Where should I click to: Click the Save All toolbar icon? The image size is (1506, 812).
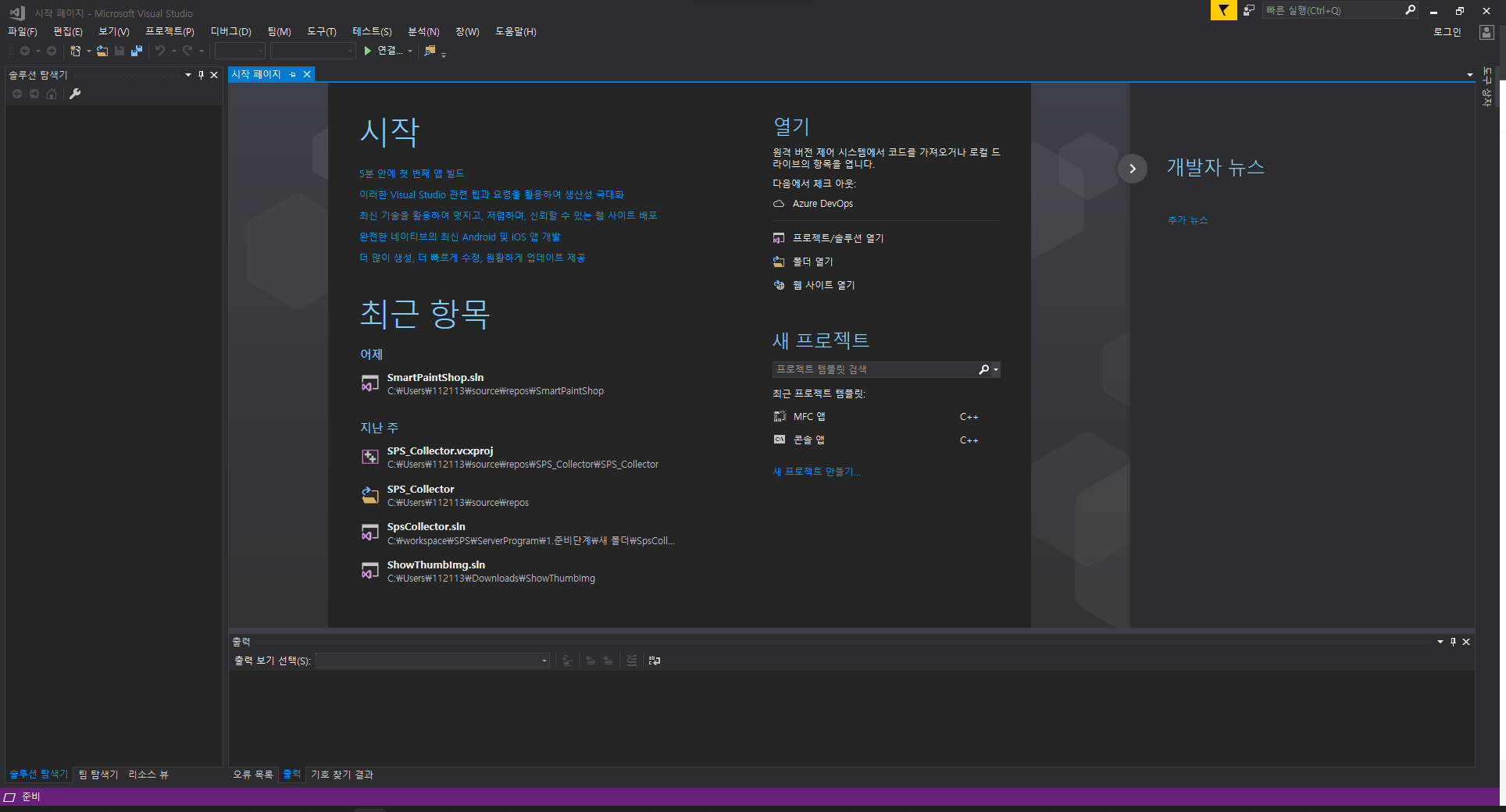137,51
